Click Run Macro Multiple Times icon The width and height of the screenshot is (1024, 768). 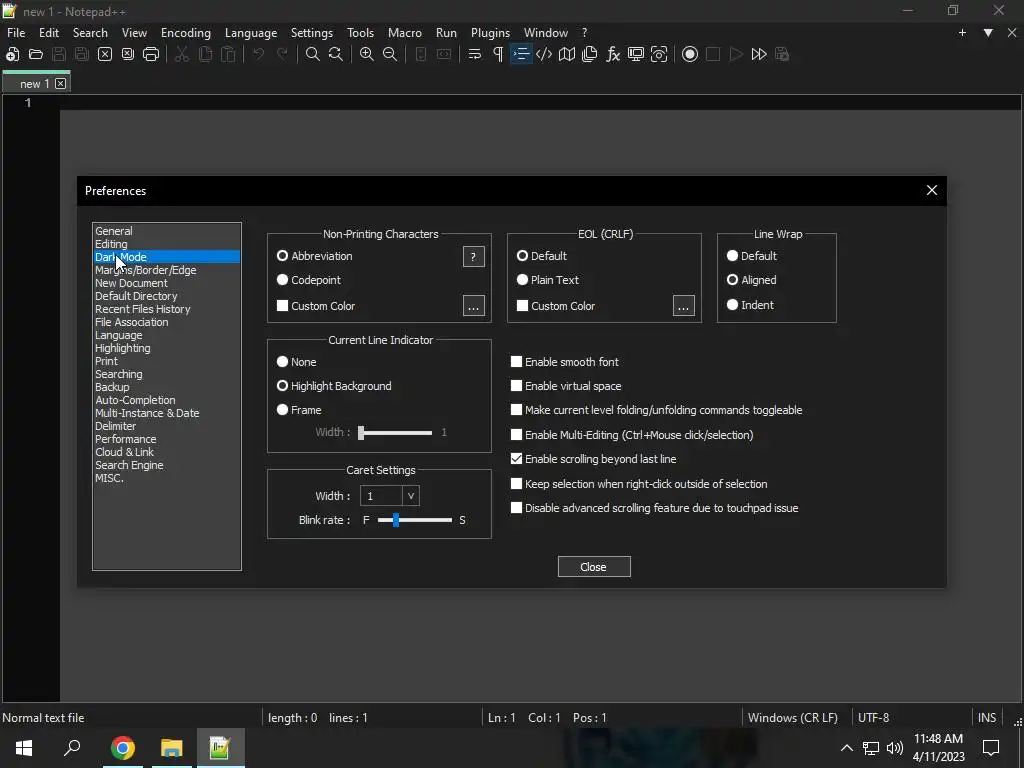click(x=759, y=54)
